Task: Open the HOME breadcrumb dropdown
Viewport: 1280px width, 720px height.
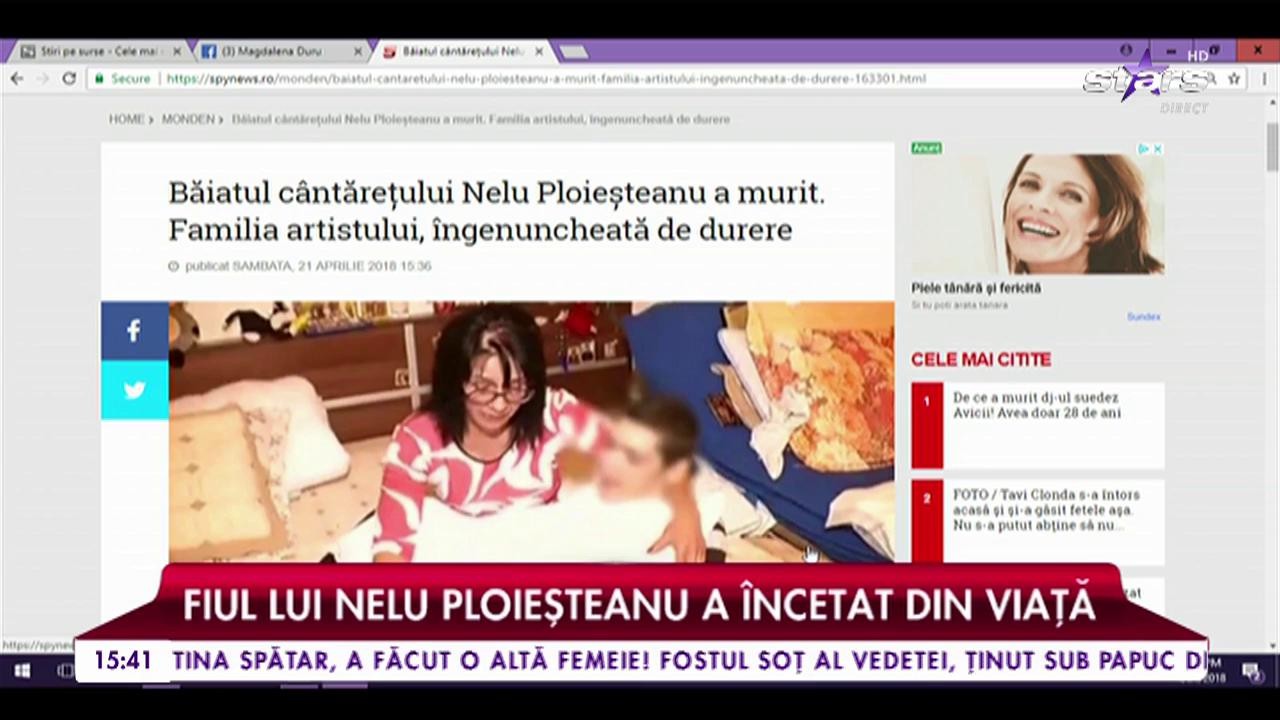Action: coord(126,119)
